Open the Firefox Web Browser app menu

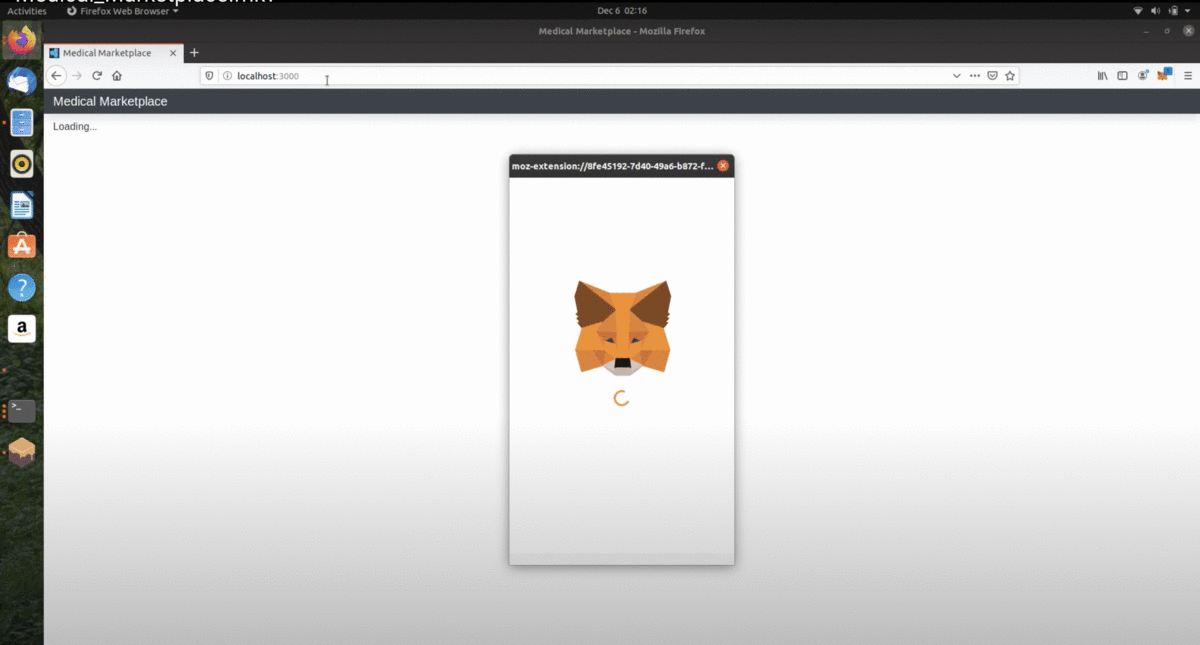122,11
